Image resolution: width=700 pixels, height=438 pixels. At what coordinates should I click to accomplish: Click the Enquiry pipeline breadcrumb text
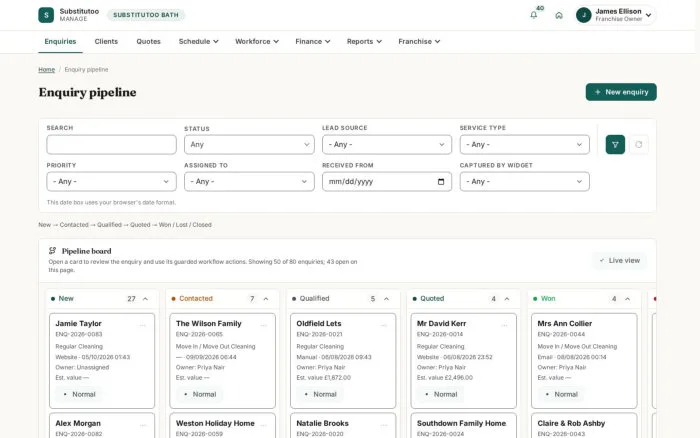(x=86, y=70)
